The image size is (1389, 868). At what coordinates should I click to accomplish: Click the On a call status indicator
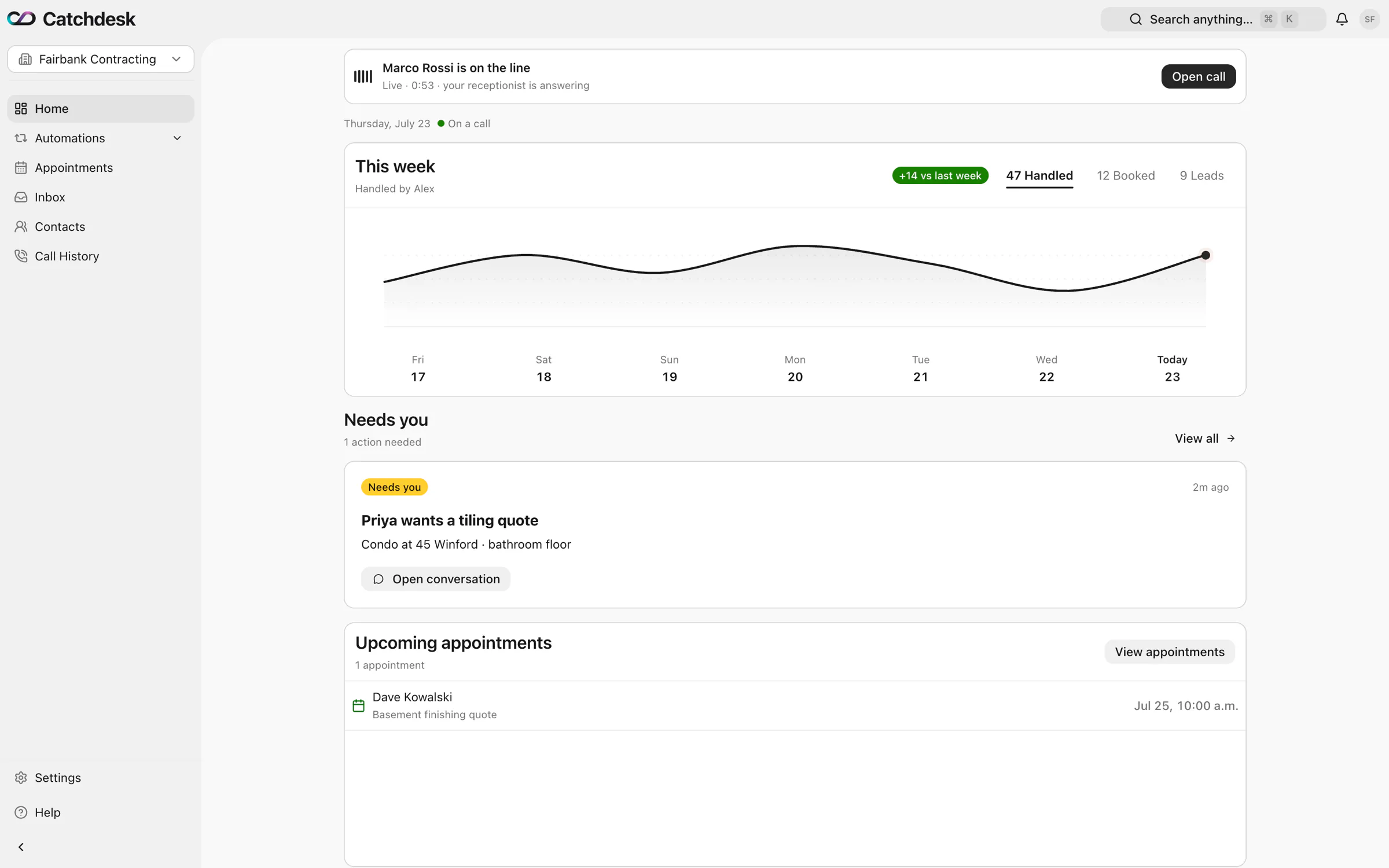[464, 123]
